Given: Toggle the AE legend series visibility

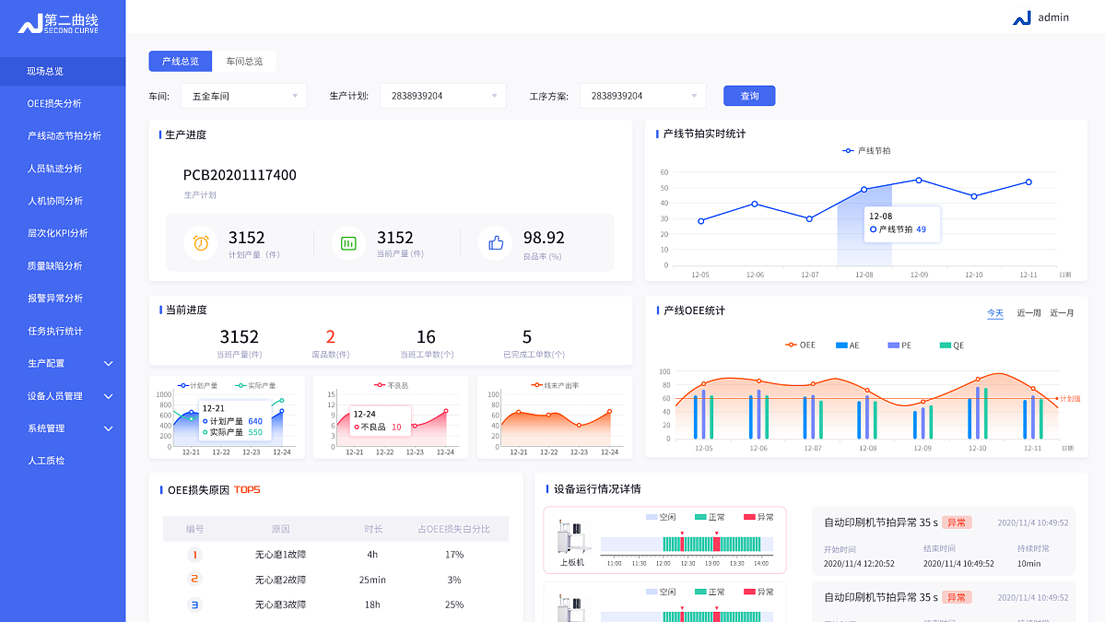Looking at the screenshot, I should pos(847,345).
